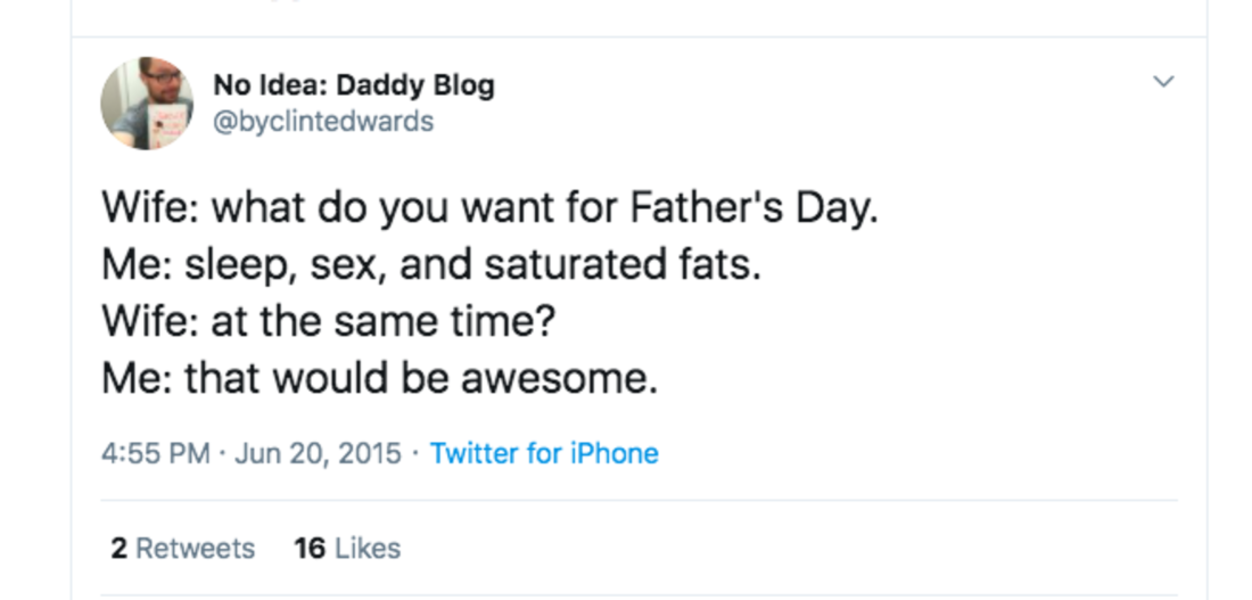View the 2 Retweets list
The image size is (1252, 600).
(x=182, y=549)
